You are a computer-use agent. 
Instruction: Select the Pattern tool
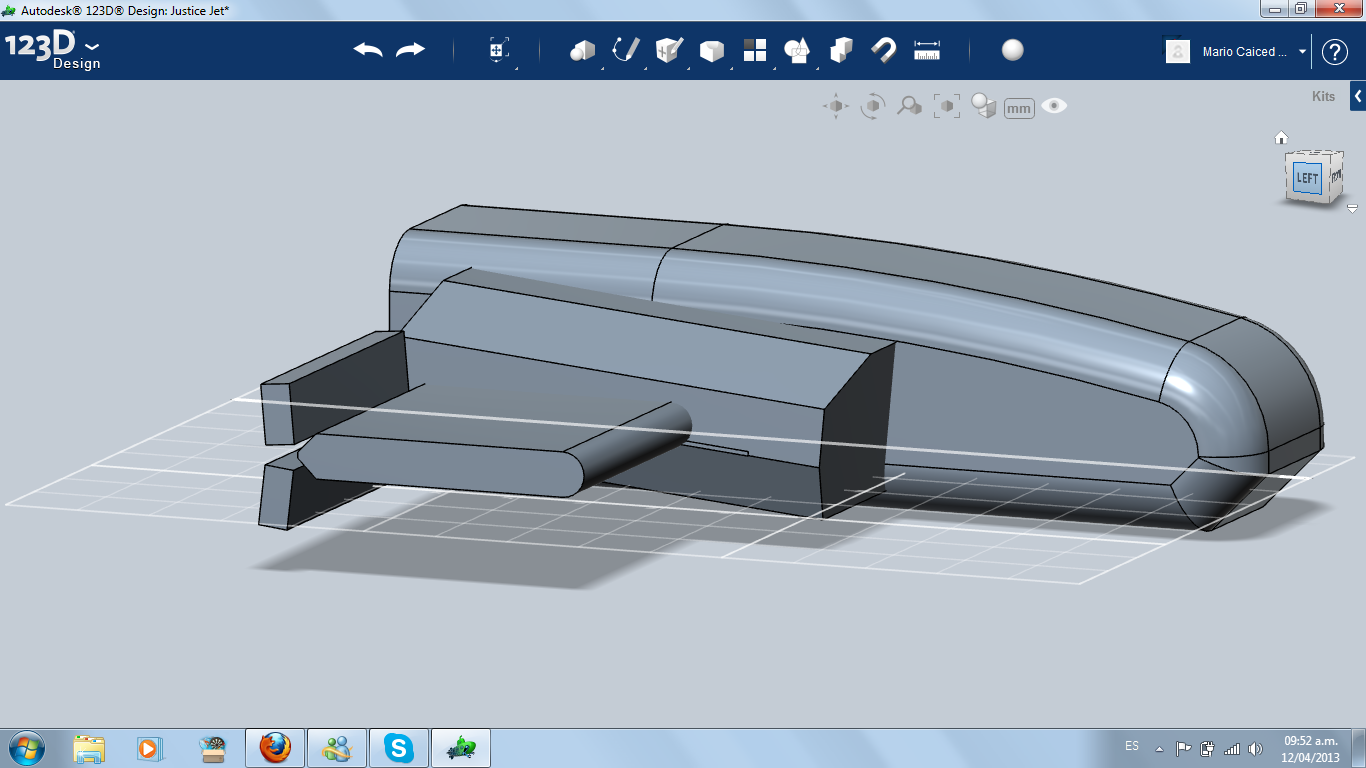[x=755, y=50]
